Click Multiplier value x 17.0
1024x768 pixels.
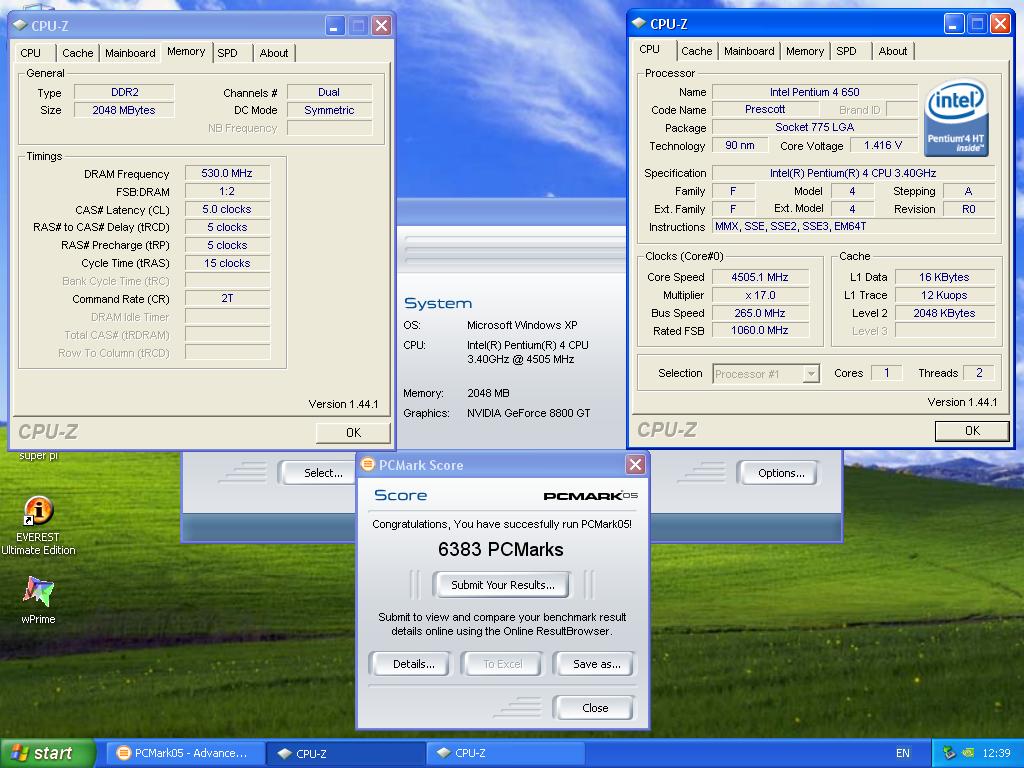760,295
